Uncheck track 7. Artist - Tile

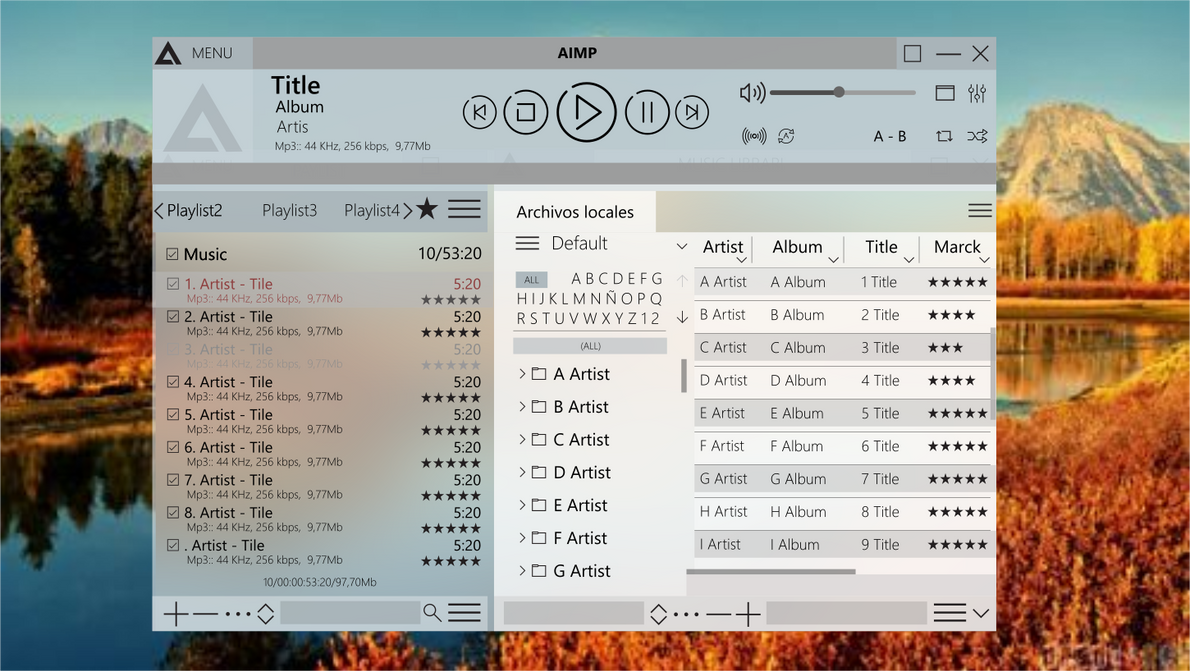pos(173,480)
